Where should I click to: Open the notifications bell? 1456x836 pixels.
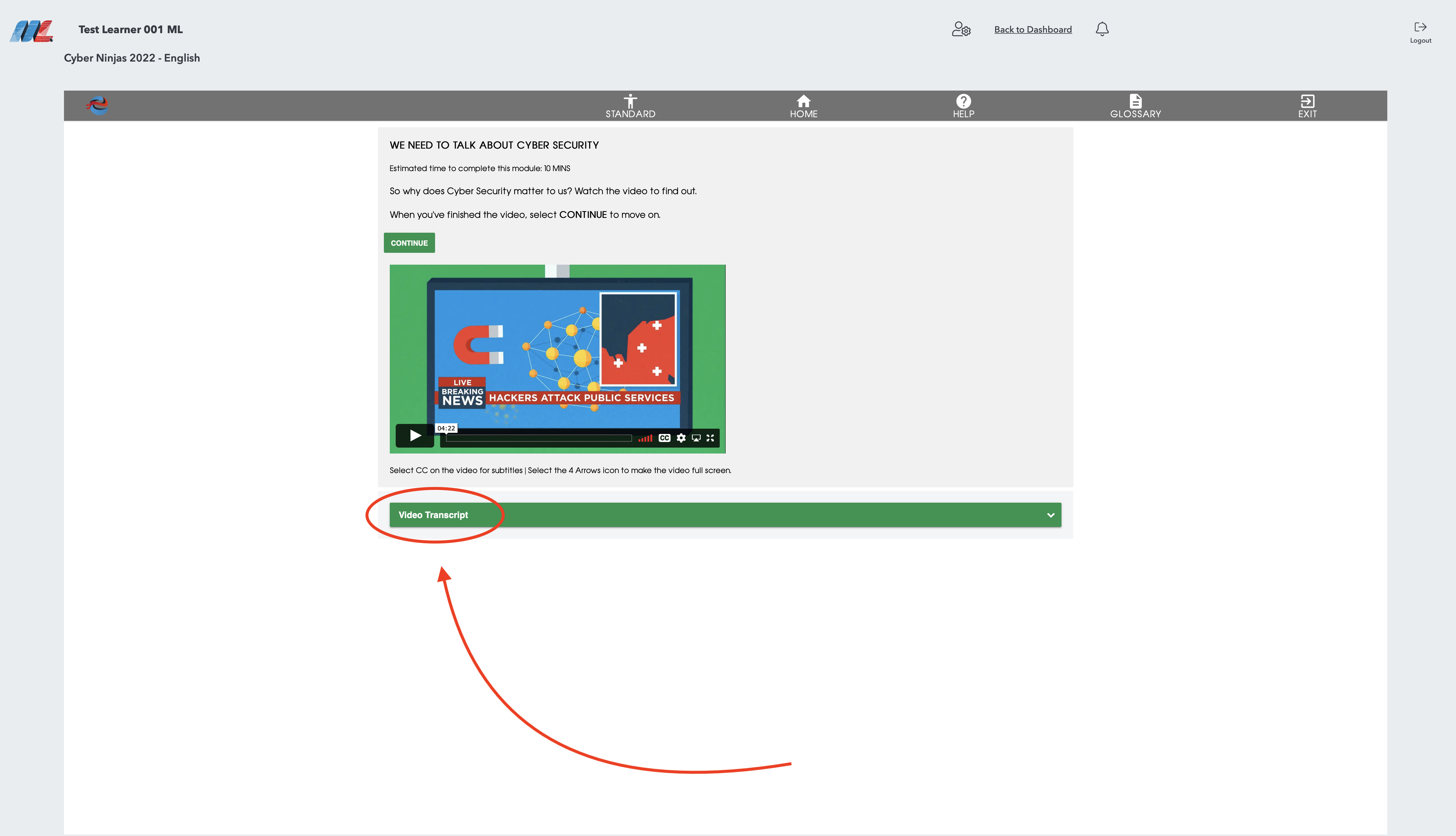pyautogui.click(x=1101, y=29)
